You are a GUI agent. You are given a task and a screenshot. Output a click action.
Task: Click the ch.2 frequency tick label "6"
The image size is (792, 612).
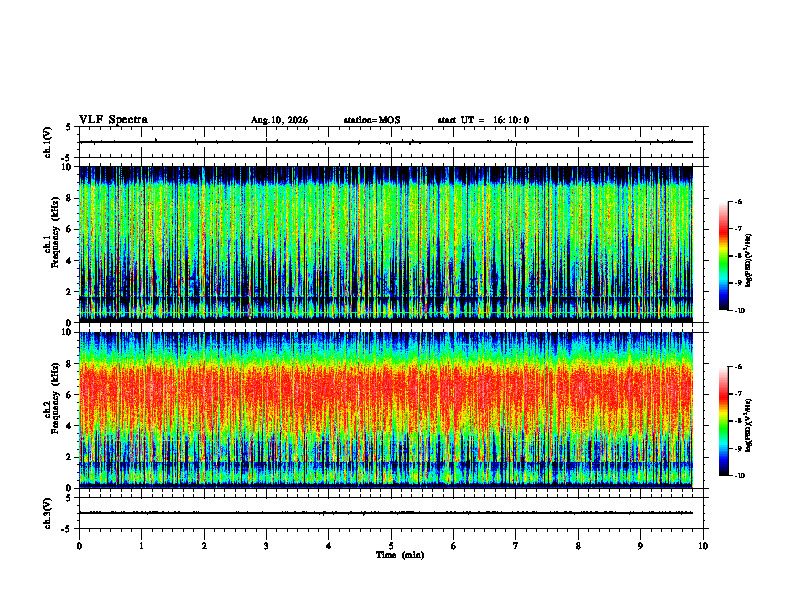70,395
